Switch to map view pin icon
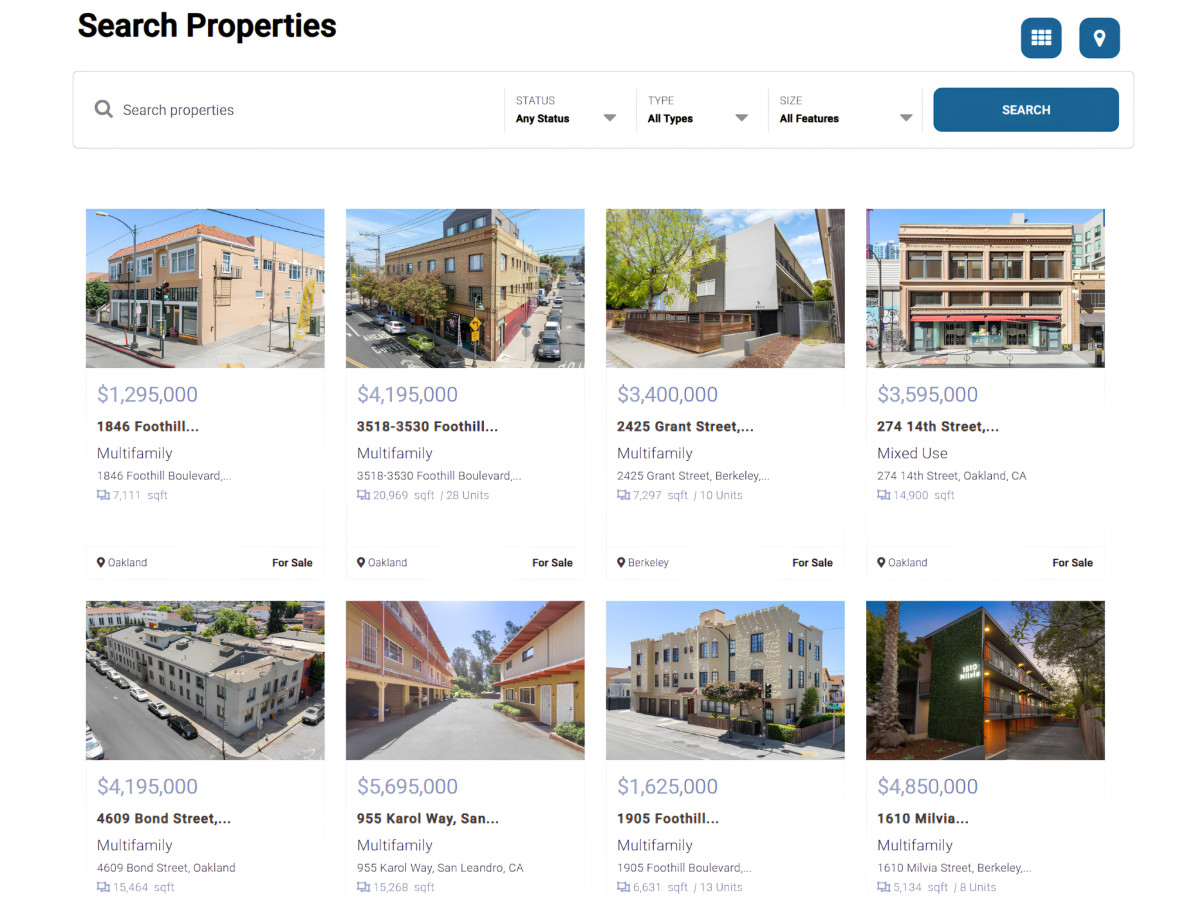The image size is (1200, 900). [x=1099, y=38]
